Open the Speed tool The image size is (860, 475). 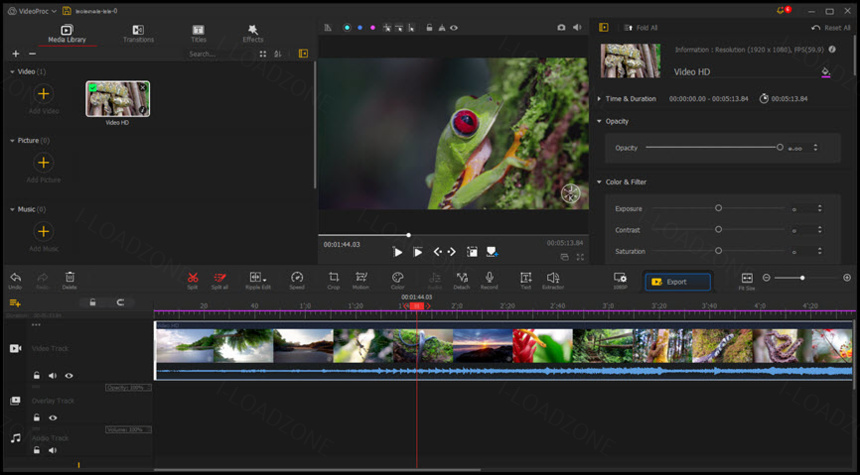coord(297,280)
